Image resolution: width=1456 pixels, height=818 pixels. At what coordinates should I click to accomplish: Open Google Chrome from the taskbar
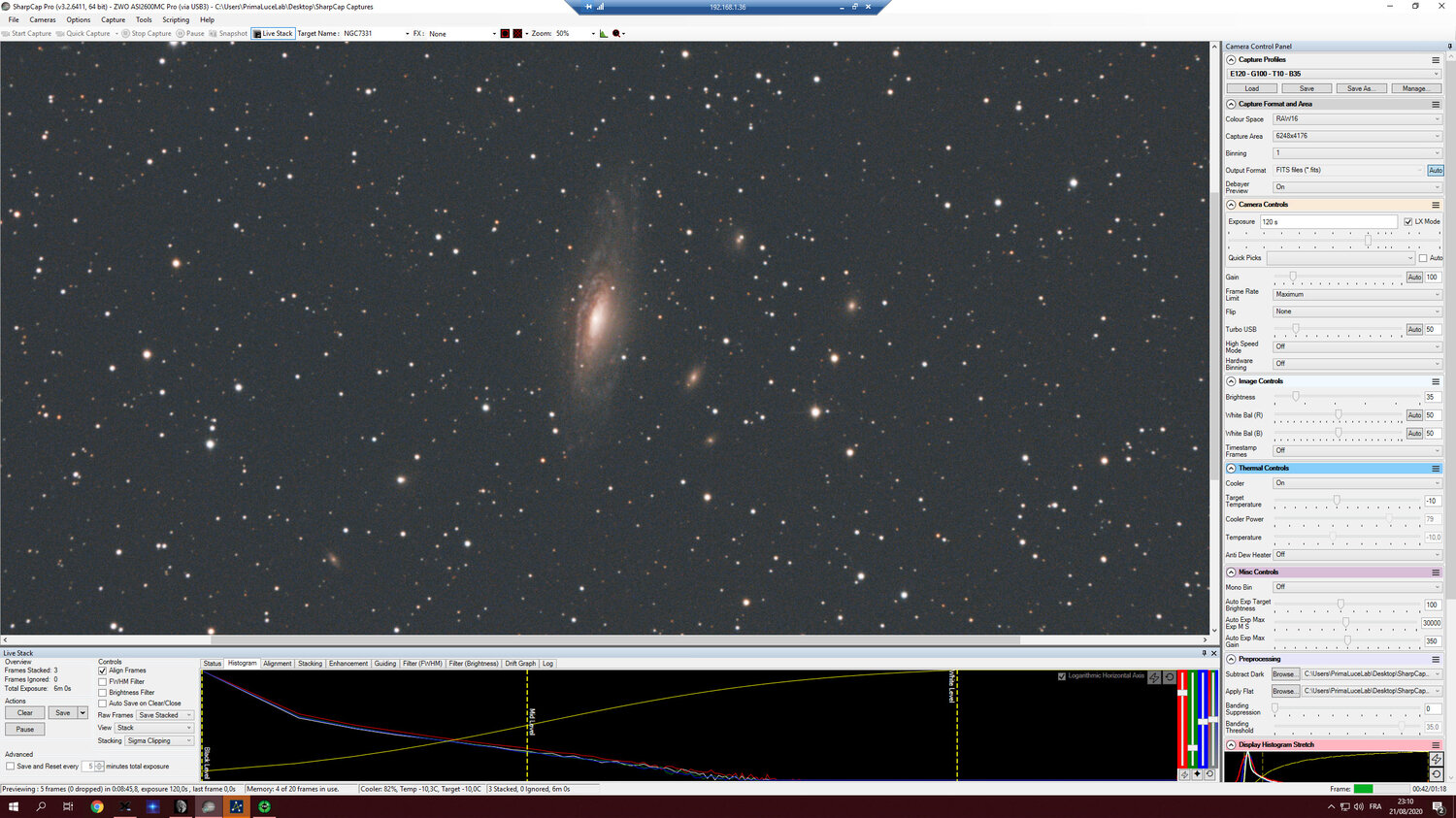pyautogui.click(x=97, y=806)
